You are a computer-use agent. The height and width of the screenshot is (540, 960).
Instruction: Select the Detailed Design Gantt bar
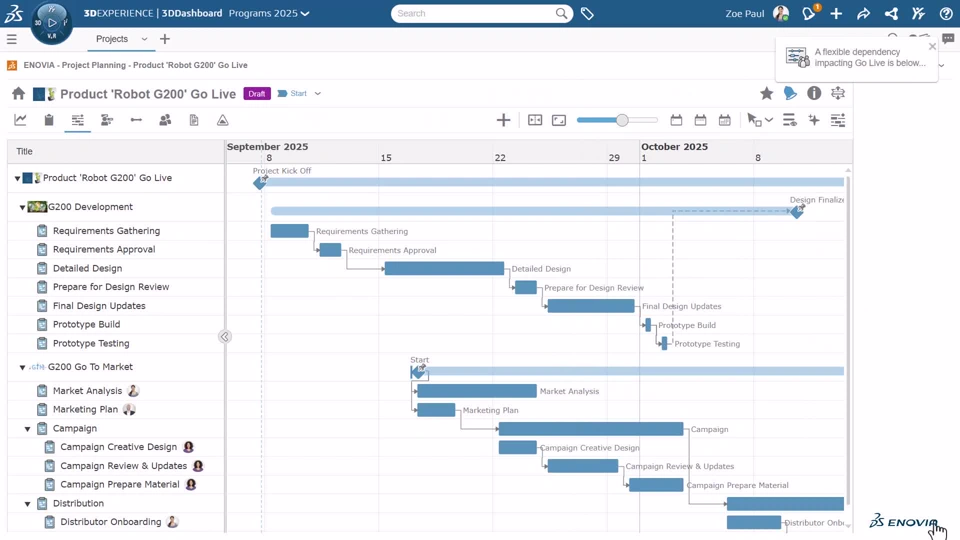coord(444,268)
